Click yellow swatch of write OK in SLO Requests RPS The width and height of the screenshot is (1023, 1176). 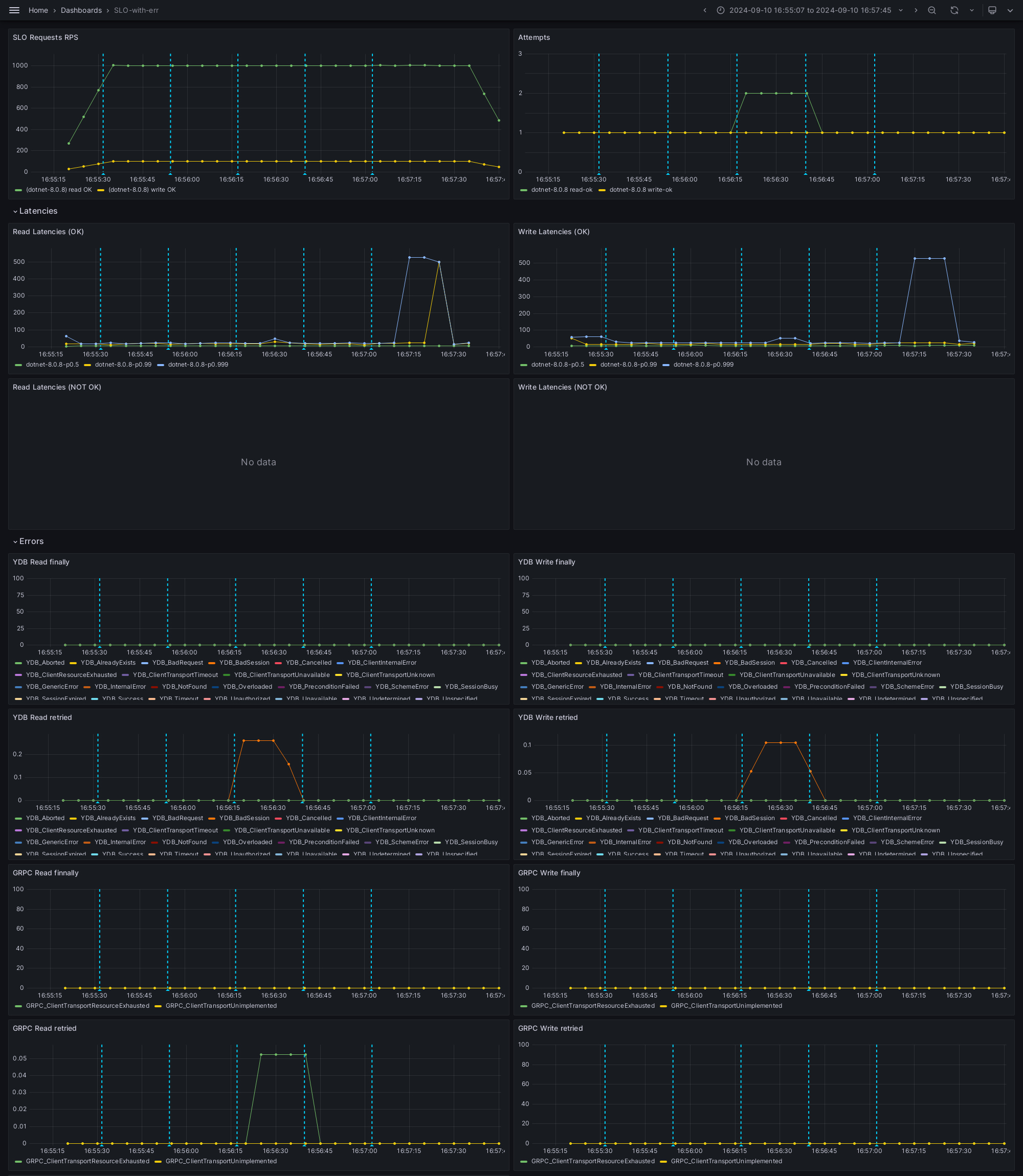[x=101, y=190]
